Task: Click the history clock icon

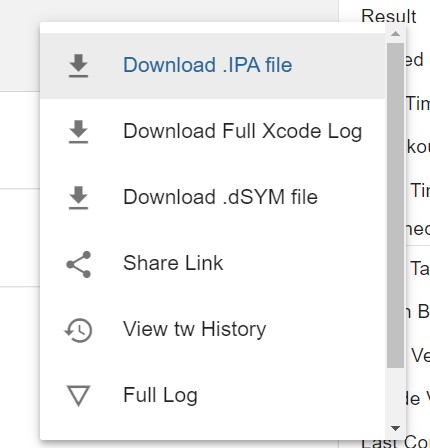Action: (78, 330)
